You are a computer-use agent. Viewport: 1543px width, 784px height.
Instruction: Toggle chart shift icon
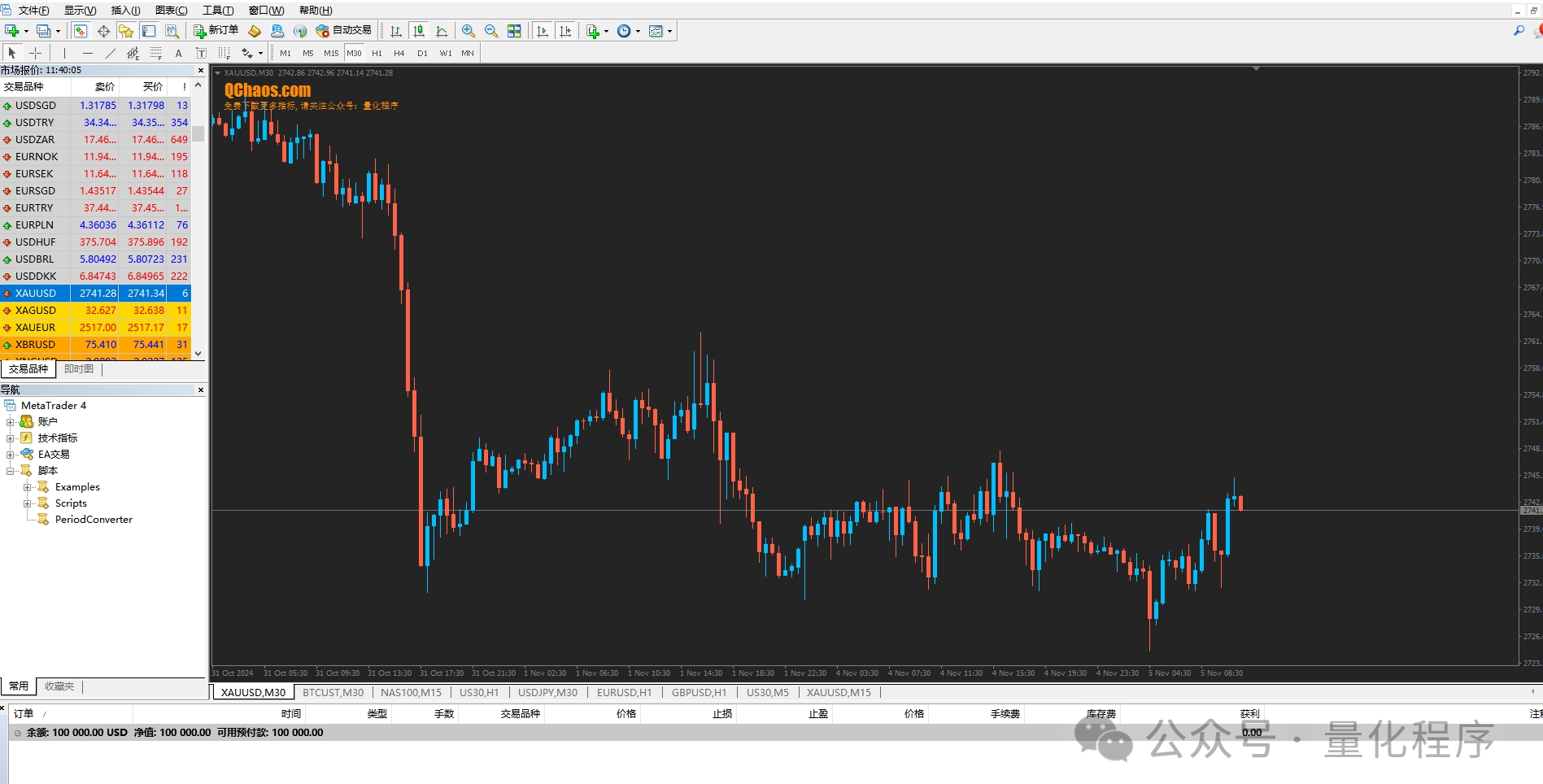point(565,31)
